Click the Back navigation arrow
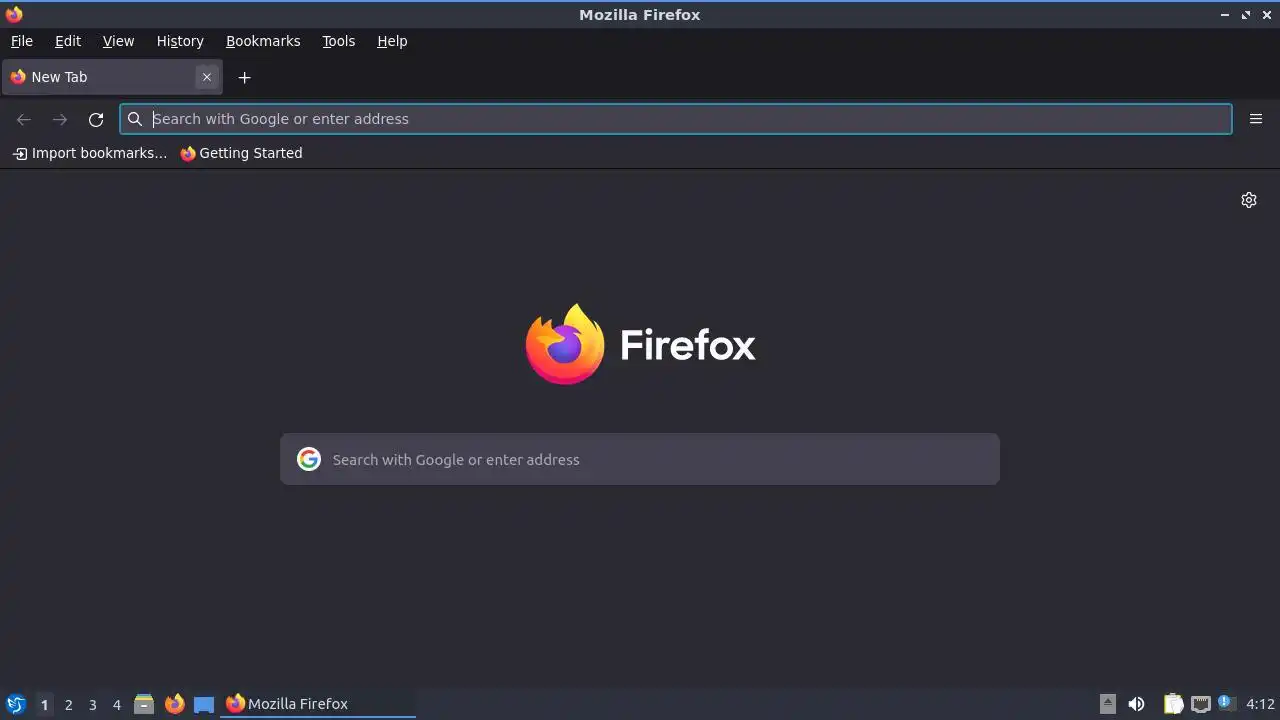This screenshot has width=1280, height=720. click(x=24, y=119)
